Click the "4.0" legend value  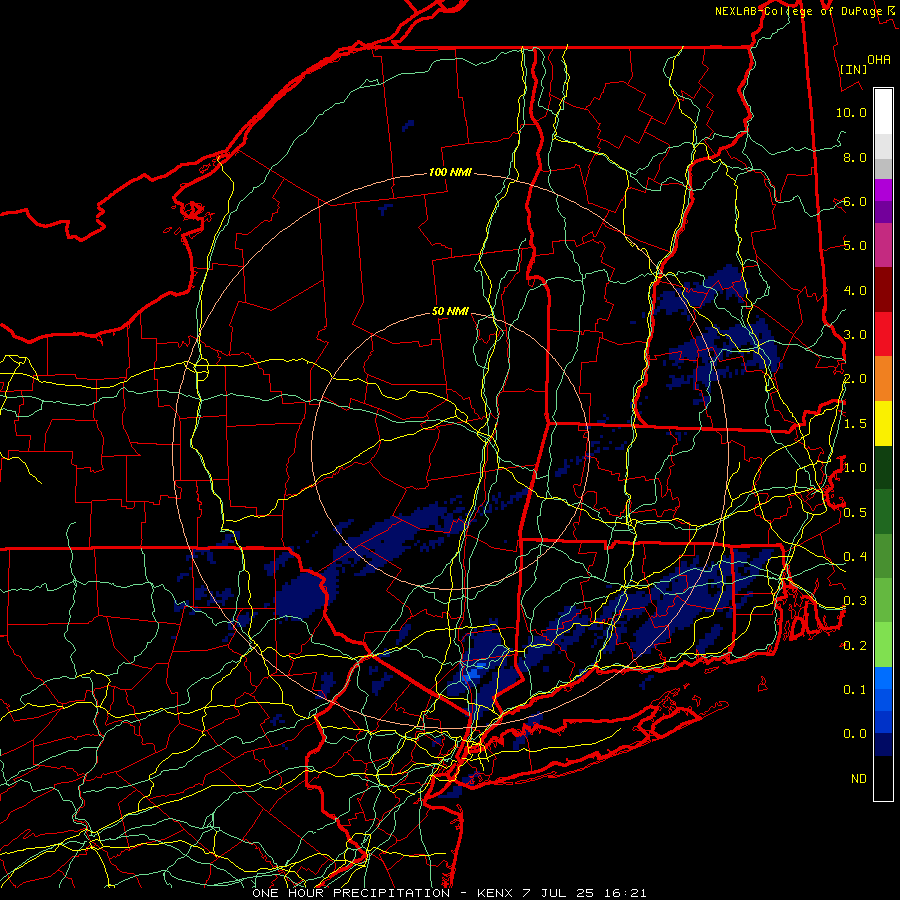855,290
